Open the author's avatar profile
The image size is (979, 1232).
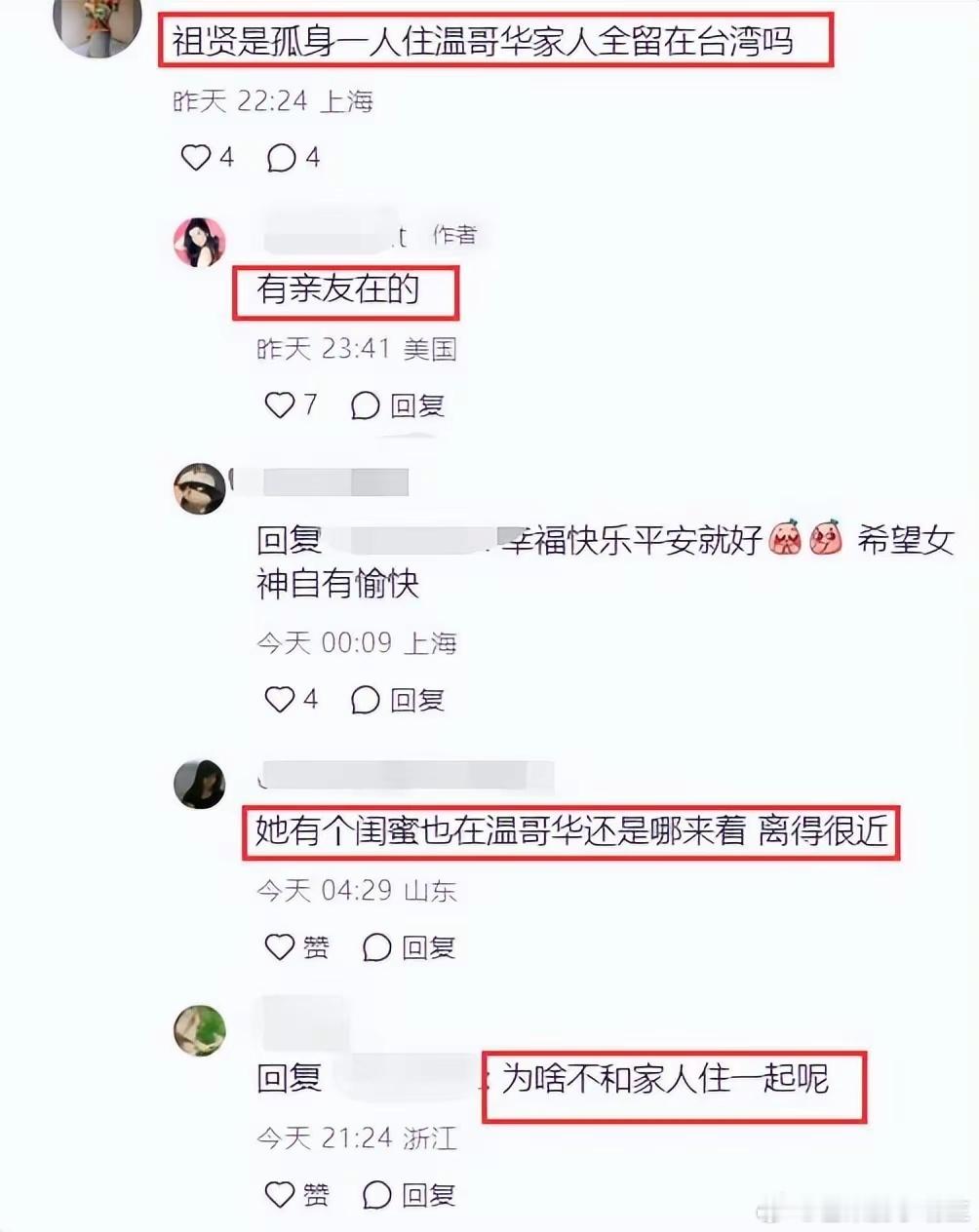[200, 242]
